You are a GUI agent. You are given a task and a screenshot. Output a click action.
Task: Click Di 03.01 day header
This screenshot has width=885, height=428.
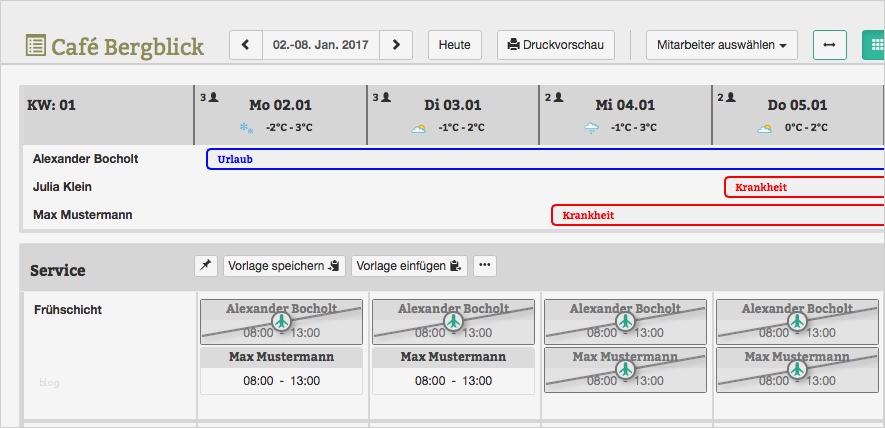pyautogui.click(x=453, y=105)
